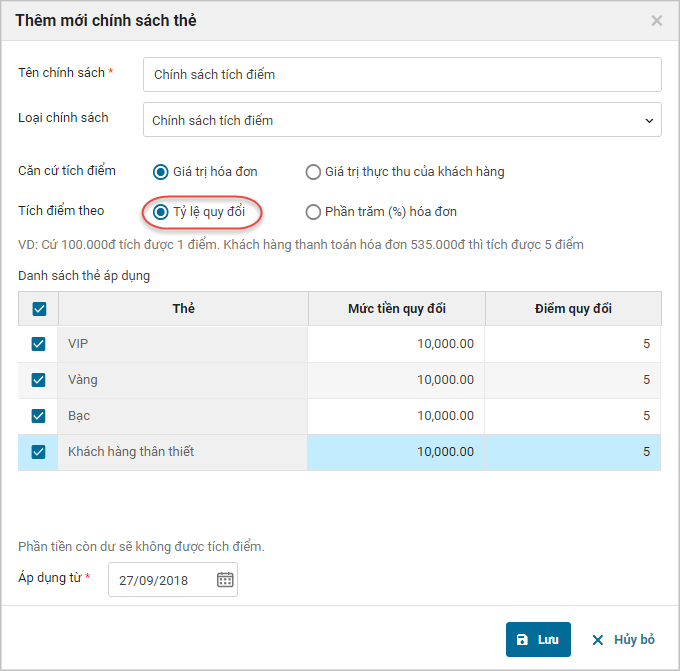The image size is (680, 671).
Task: Click Khách hàng thân thiết Điểm quy đổi cell
Action: pyautogui.click(x=573, y=452)
